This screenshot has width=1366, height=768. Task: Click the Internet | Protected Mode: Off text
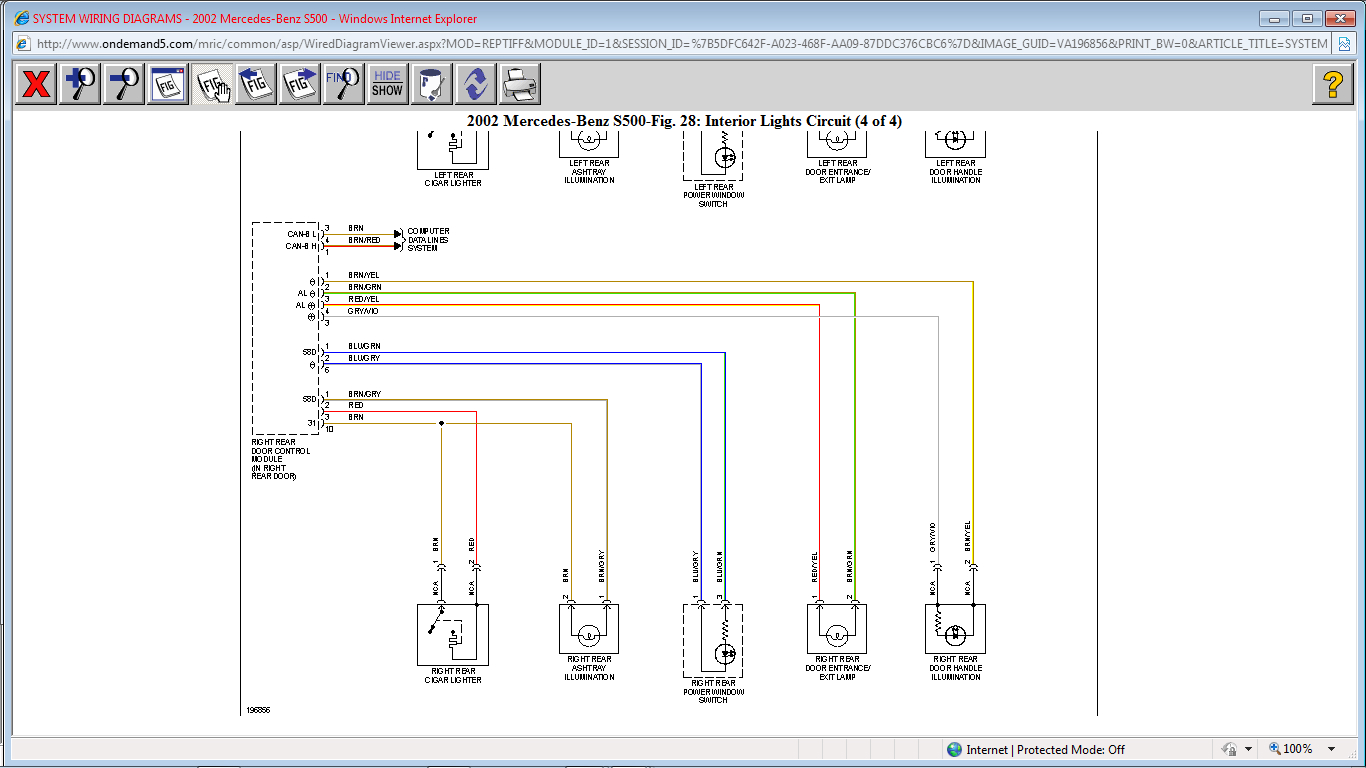1046,749
